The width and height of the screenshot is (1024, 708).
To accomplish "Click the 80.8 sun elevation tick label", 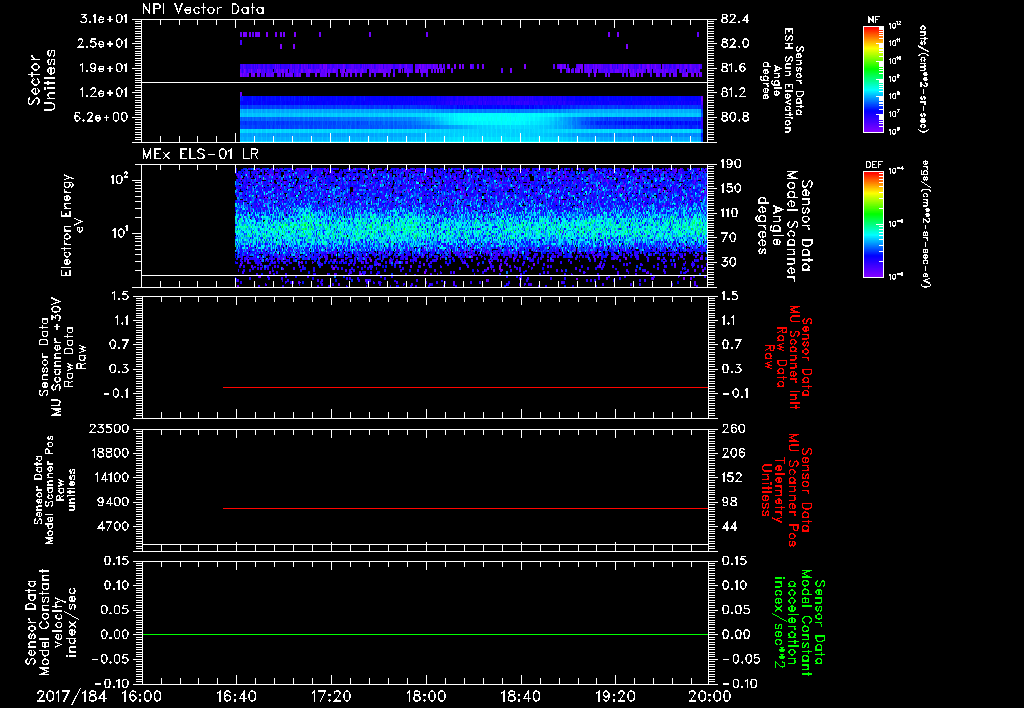I will [735, 118].
